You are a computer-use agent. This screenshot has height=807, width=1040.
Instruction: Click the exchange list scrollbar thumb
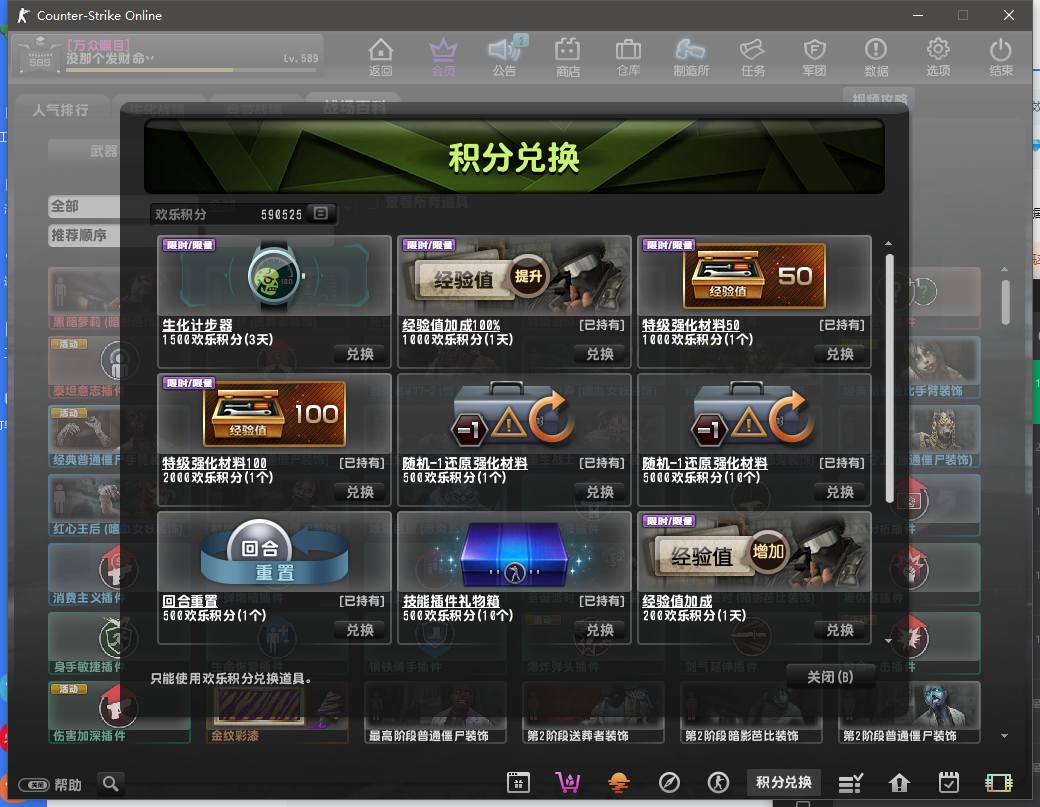tap(889, 378)
